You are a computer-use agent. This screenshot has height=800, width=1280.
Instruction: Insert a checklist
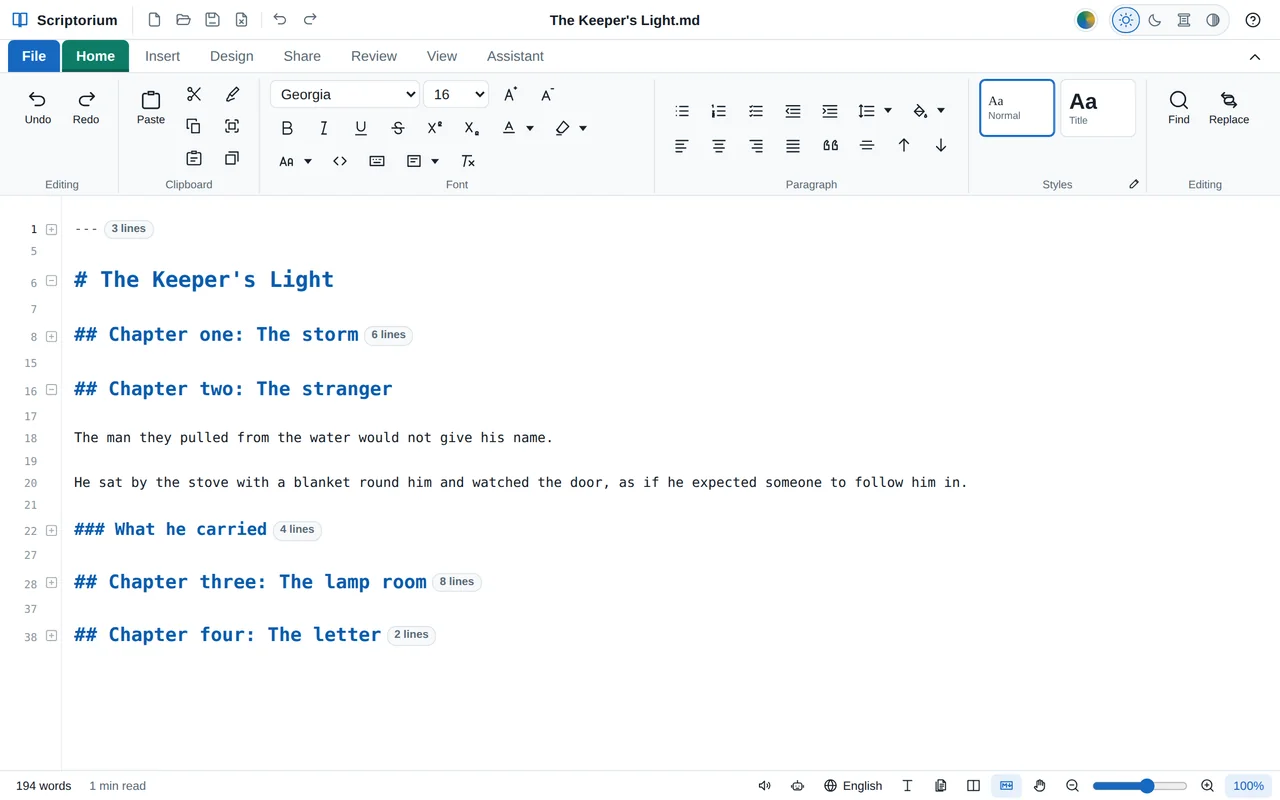point(756,111)
